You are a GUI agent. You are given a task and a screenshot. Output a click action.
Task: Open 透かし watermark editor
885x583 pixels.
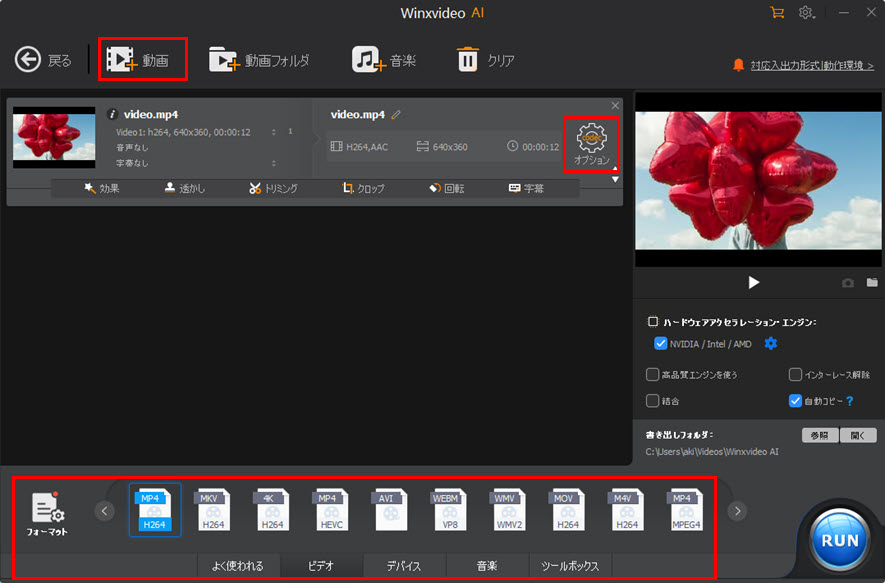pyautogui.click(x=185, y=189)
